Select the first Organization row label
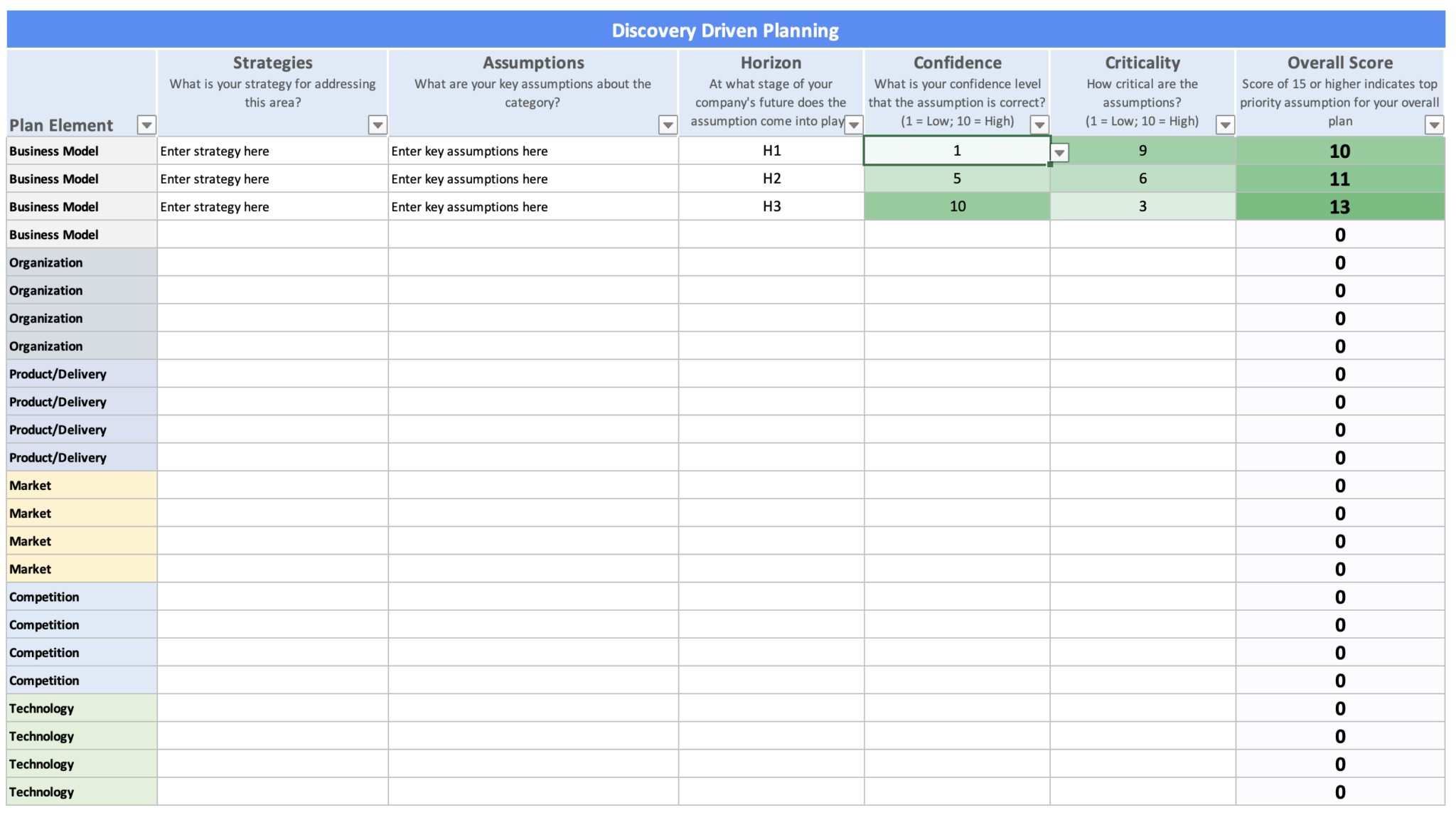1456x815 pixels. tap(45, 262)
